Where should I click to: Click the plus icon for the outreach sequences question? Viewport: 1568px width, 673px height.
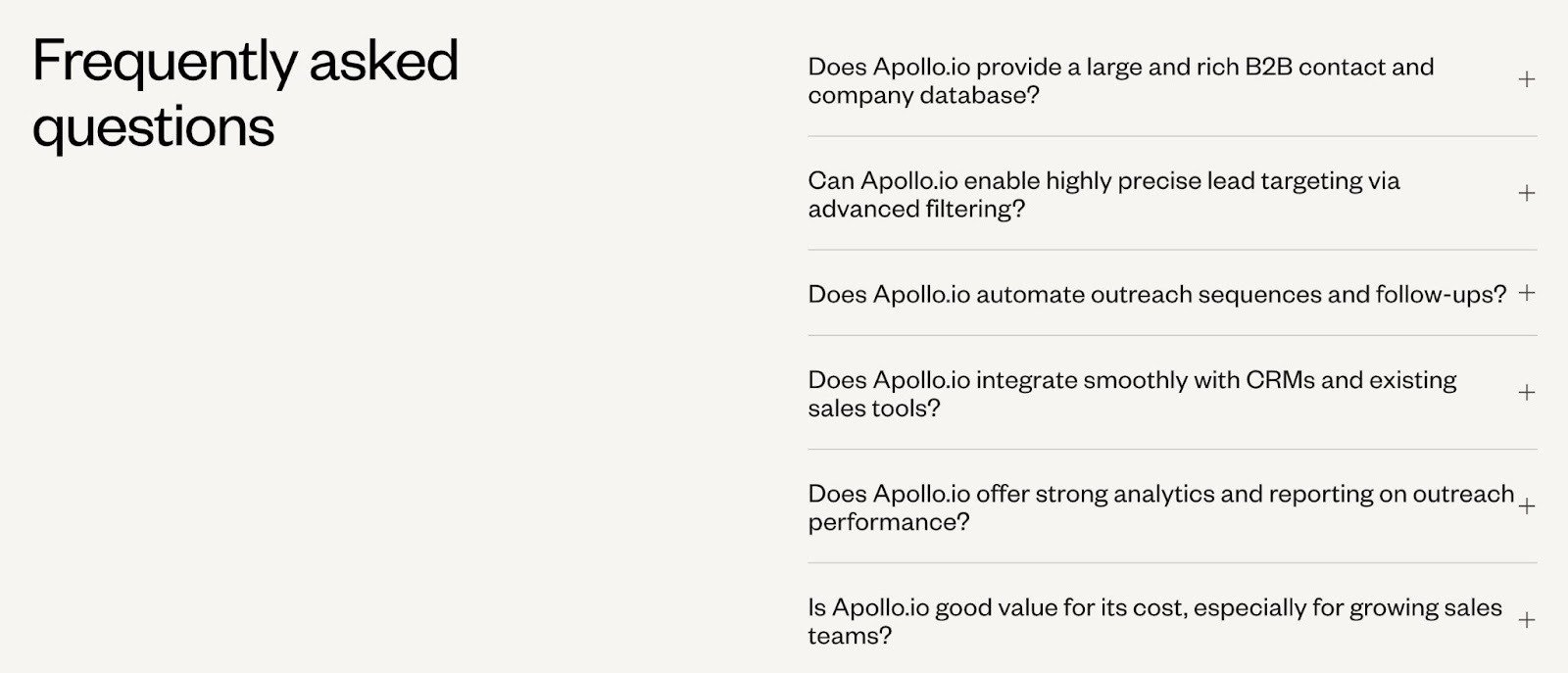click(1528, 293)
